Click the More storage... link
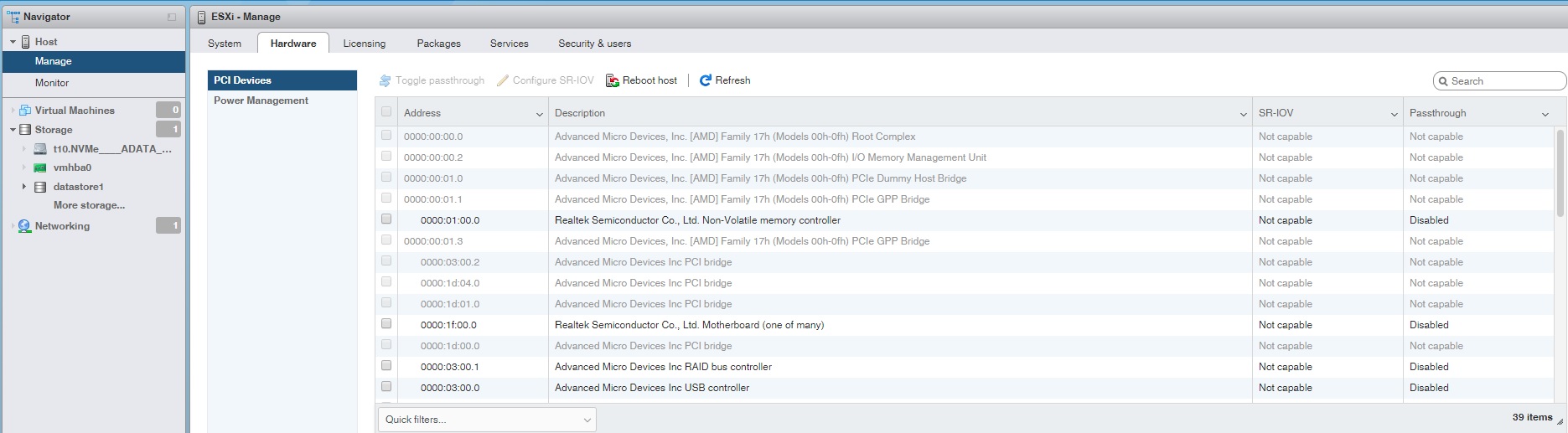 point(89,205)
